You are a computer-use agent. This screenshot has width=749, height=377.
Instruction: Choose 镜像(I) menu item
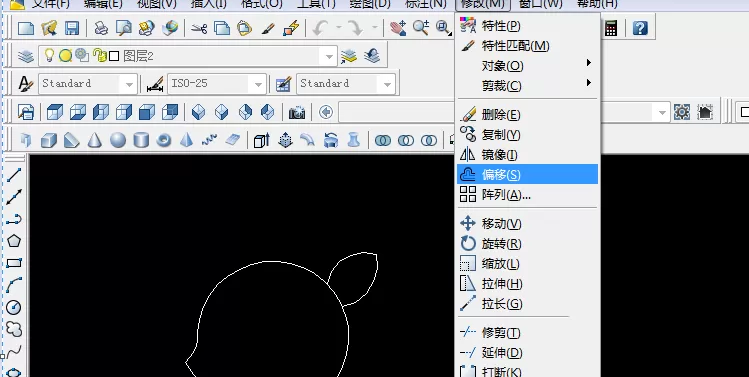527,155
